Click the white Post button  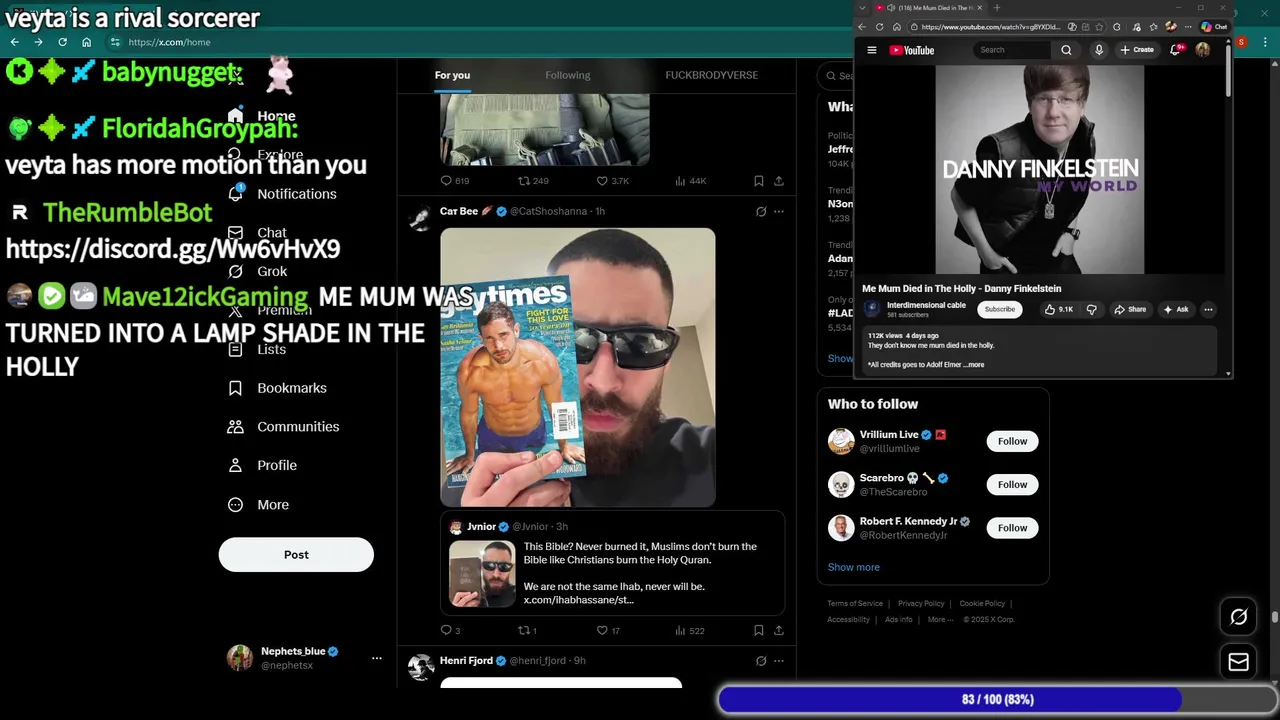(x=296, y=555)
